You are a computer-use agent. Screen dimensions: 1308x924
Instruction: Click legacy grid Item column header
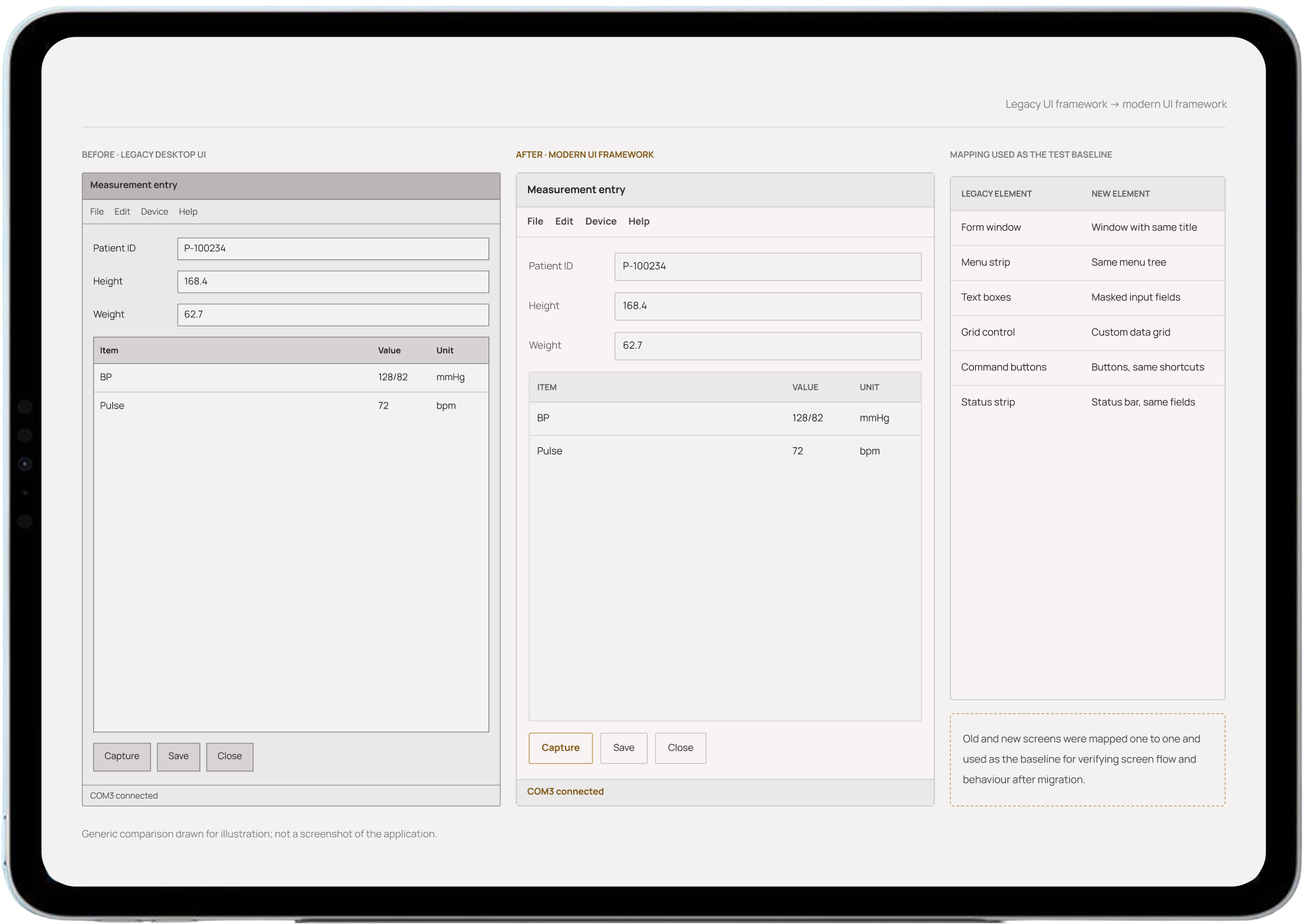[109, 351]
